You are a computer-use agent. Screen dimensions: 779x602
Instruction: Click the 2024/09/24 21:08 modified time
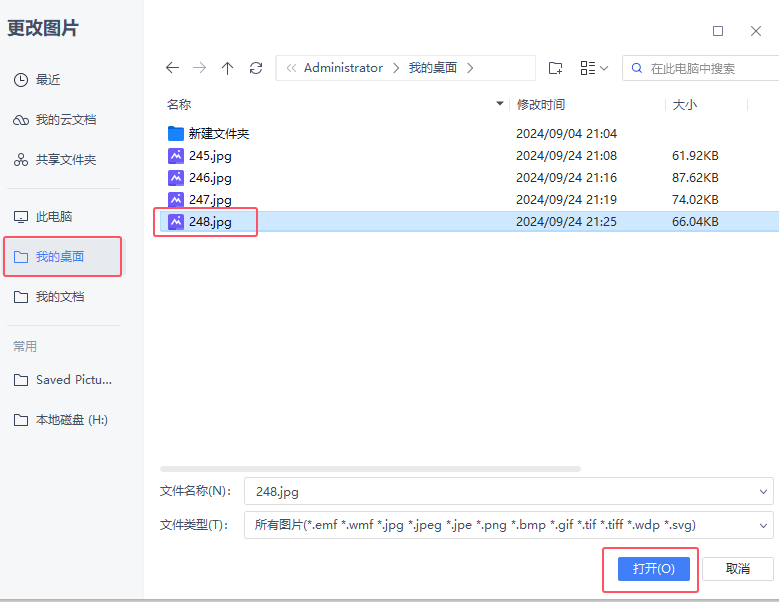pos(566,156)
